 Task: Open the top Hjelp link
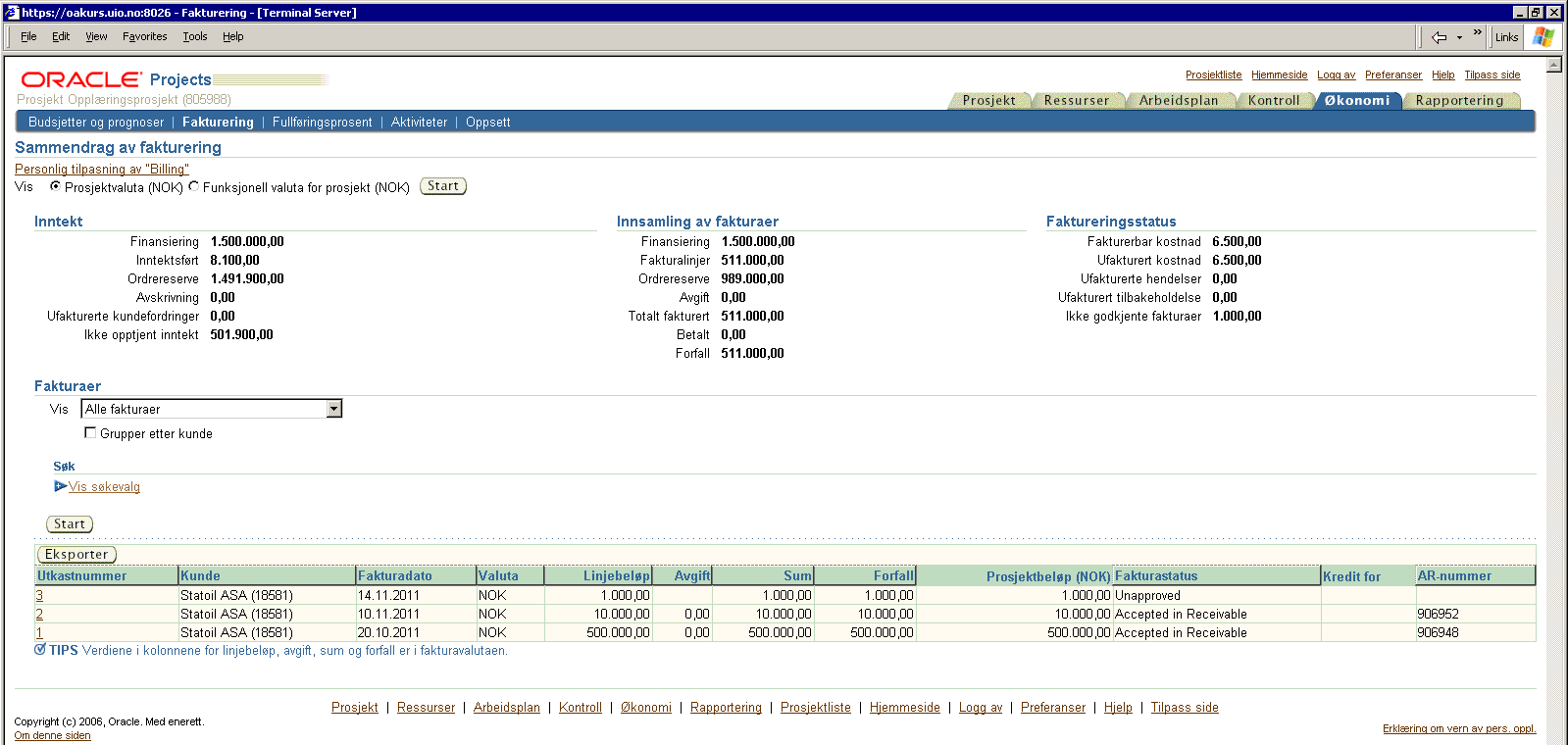[1442, 74]
